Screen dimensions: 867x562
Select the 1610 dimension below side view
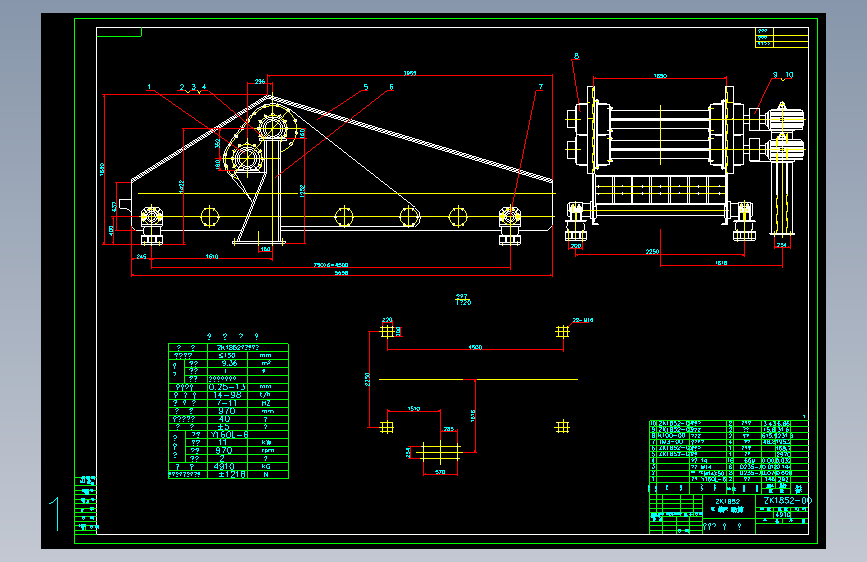point(212,257)
